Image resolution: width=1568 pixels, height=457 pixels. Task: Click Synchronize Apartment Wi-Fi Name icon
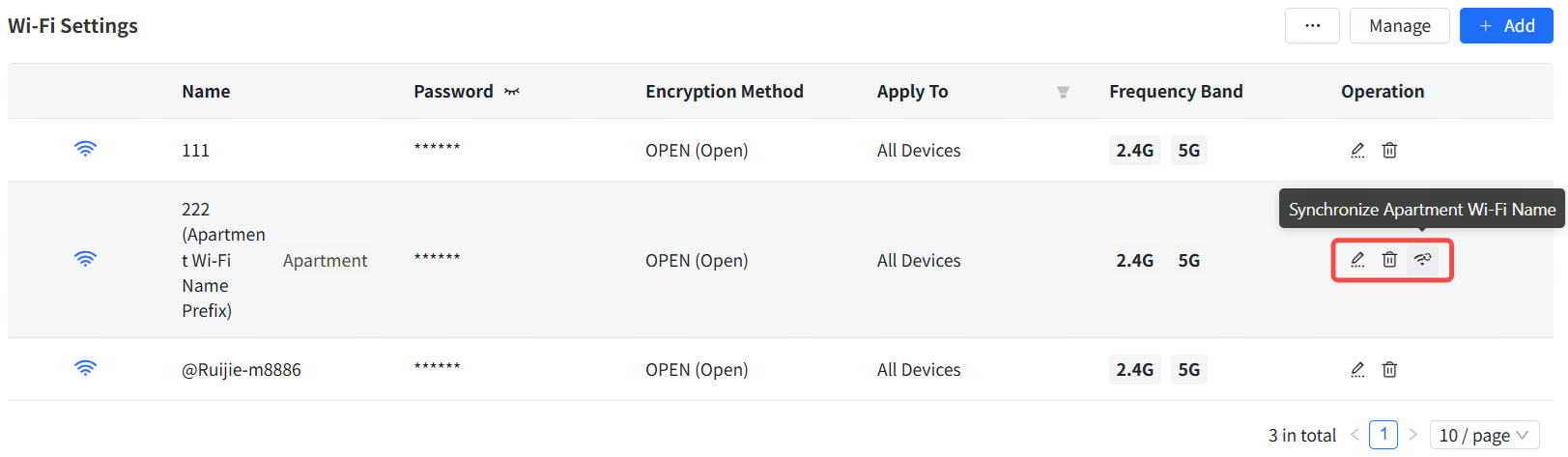[1422, 259]
